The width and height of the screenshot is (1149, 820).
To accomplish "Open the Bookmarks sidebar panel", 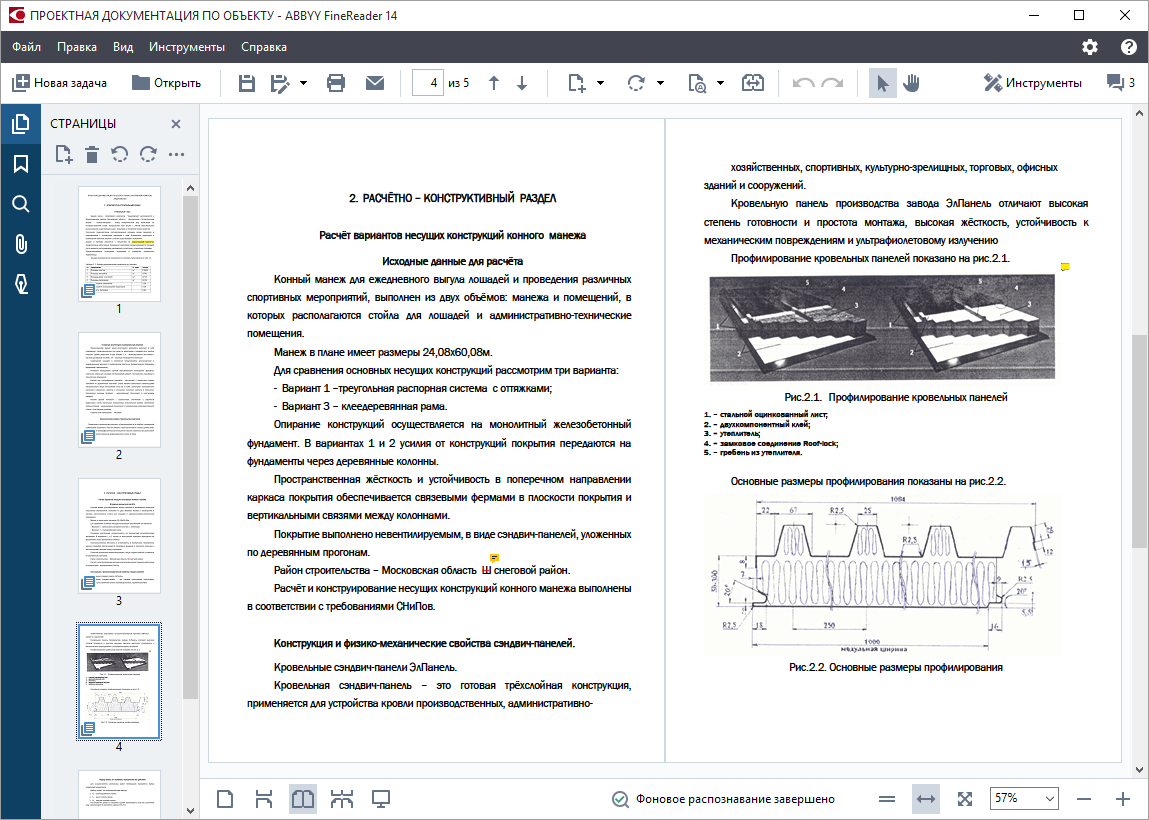I will (x=21, y=164).
